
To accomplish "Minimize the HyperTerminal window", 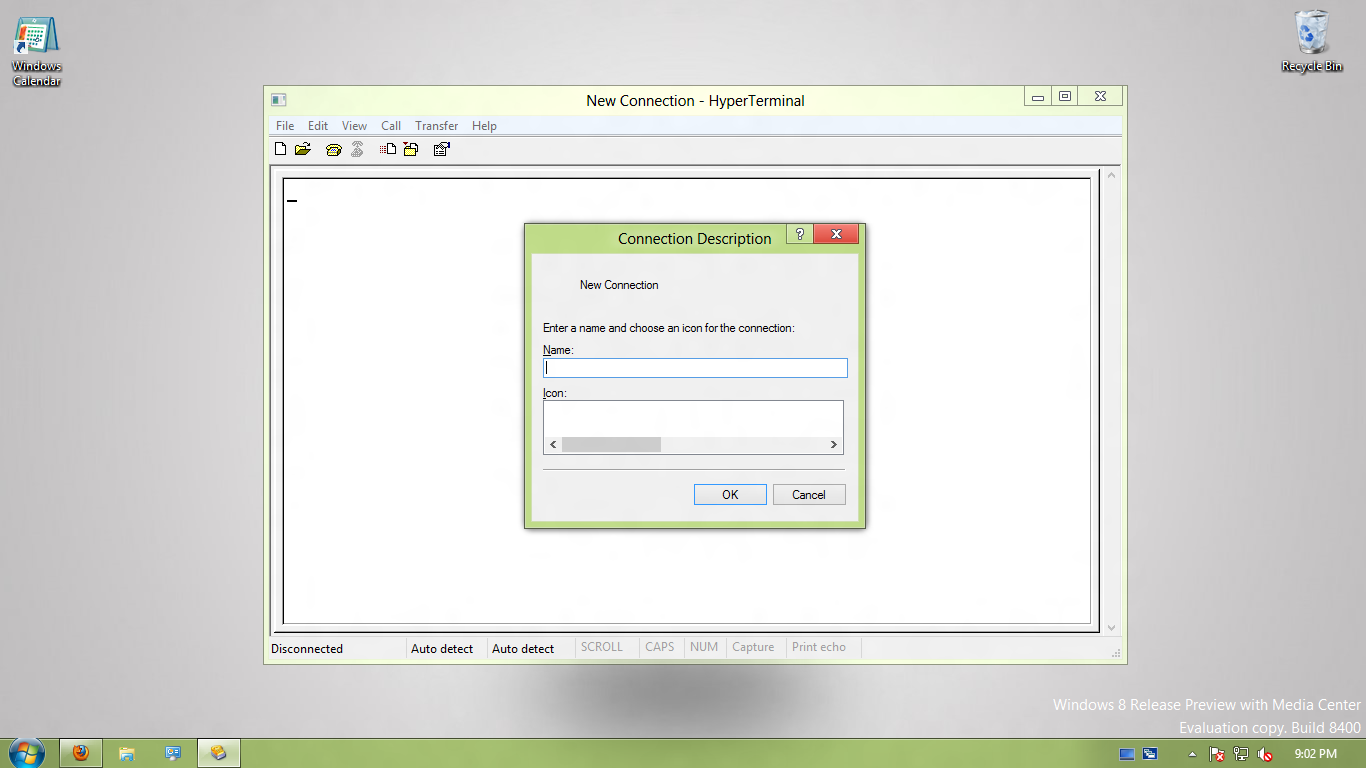I will tap(1038, 96).
